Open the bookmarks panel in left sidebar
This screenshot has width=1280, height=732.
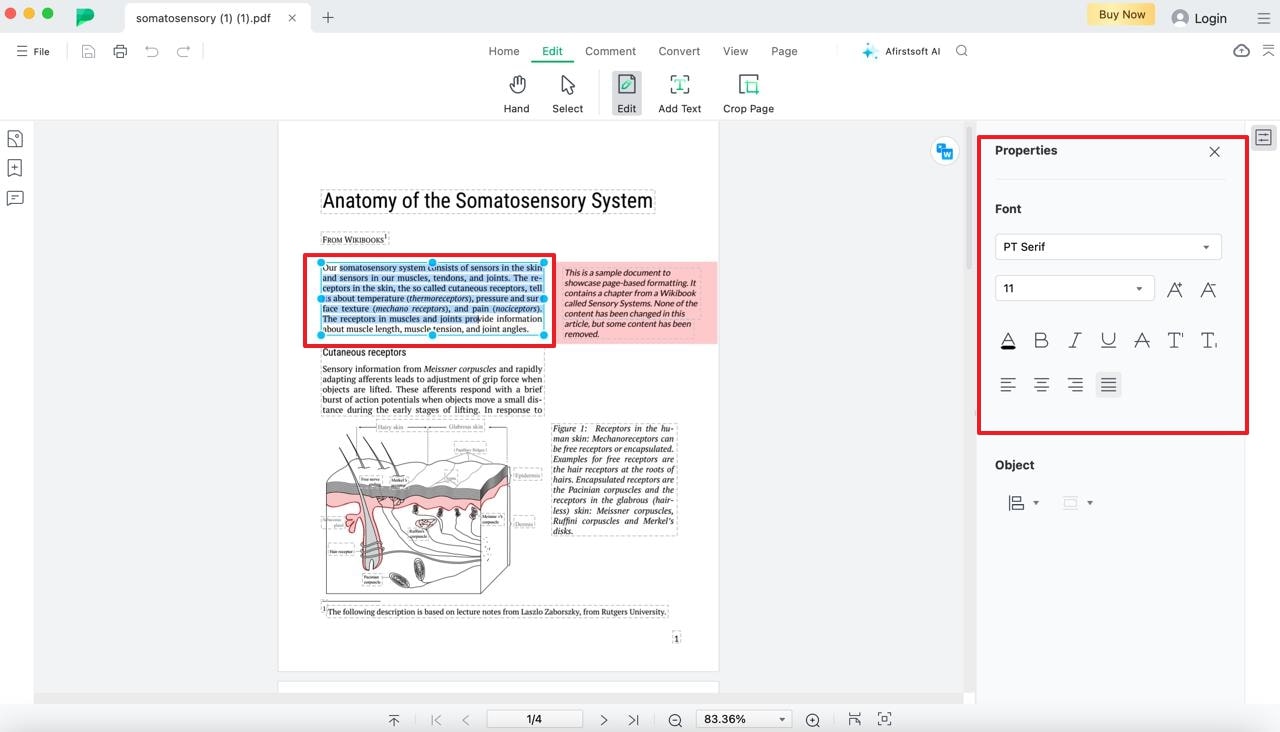tap(15, 168)
